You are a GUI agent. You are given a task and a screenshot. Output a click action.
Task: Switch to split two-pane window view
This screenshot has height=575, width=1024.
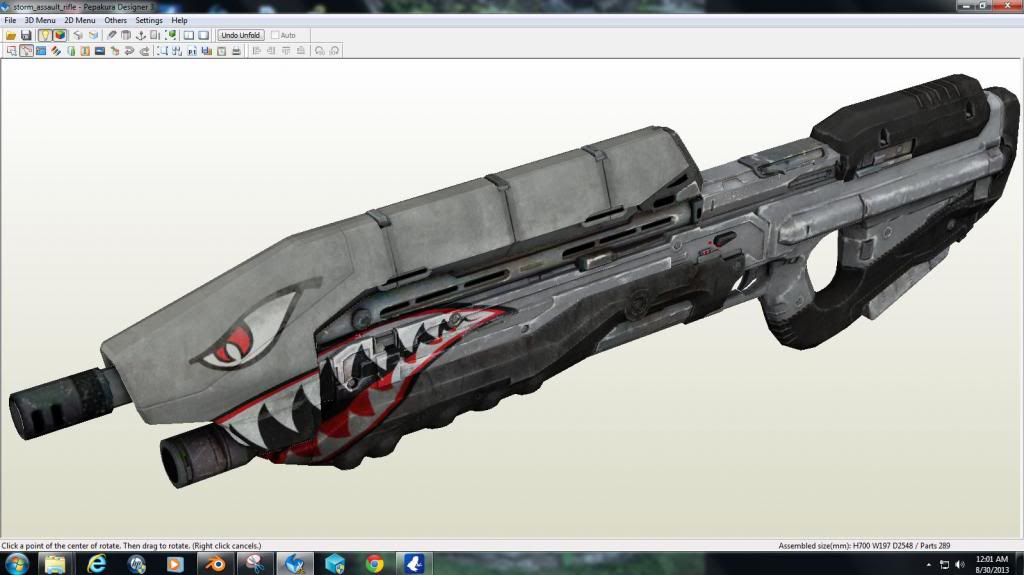click(189, 35)
